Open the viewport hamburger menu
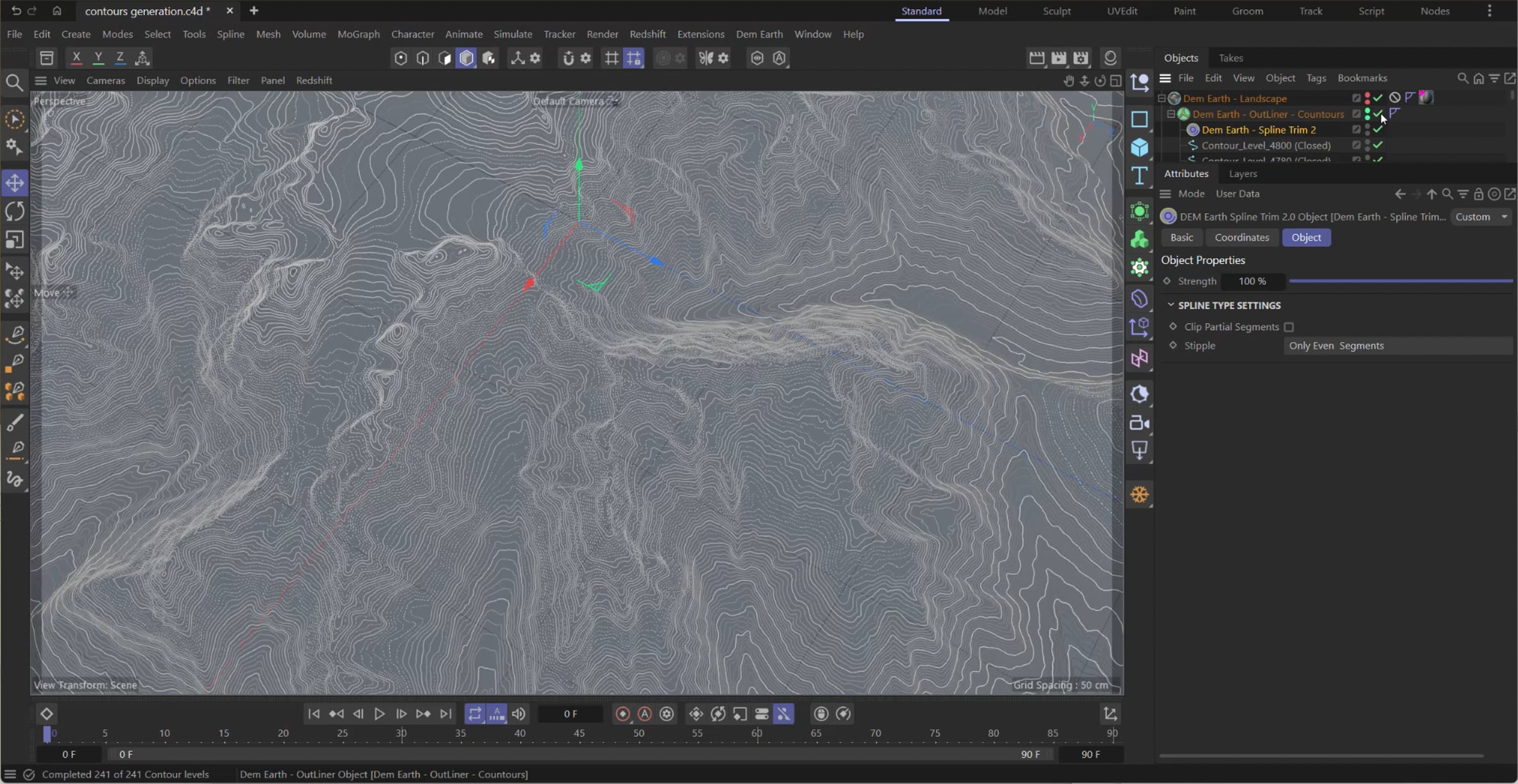1518x784 pixels. tap(40, 80)
